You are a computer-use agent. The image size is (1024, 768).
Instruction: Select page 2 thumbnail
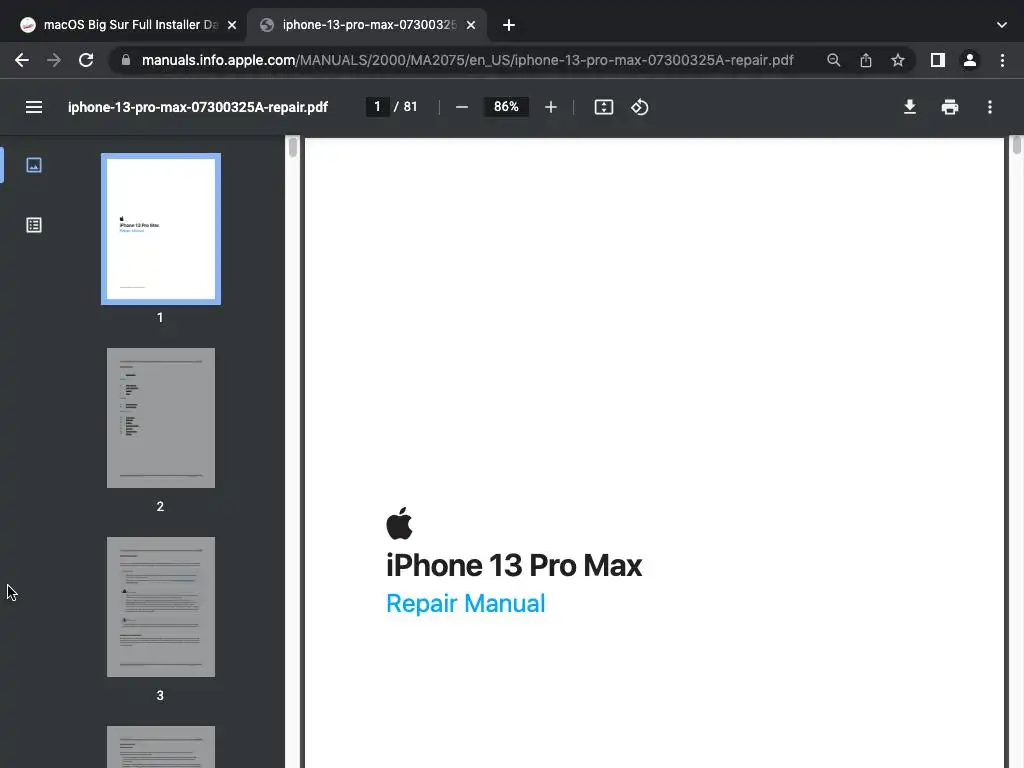pos(161,418)
